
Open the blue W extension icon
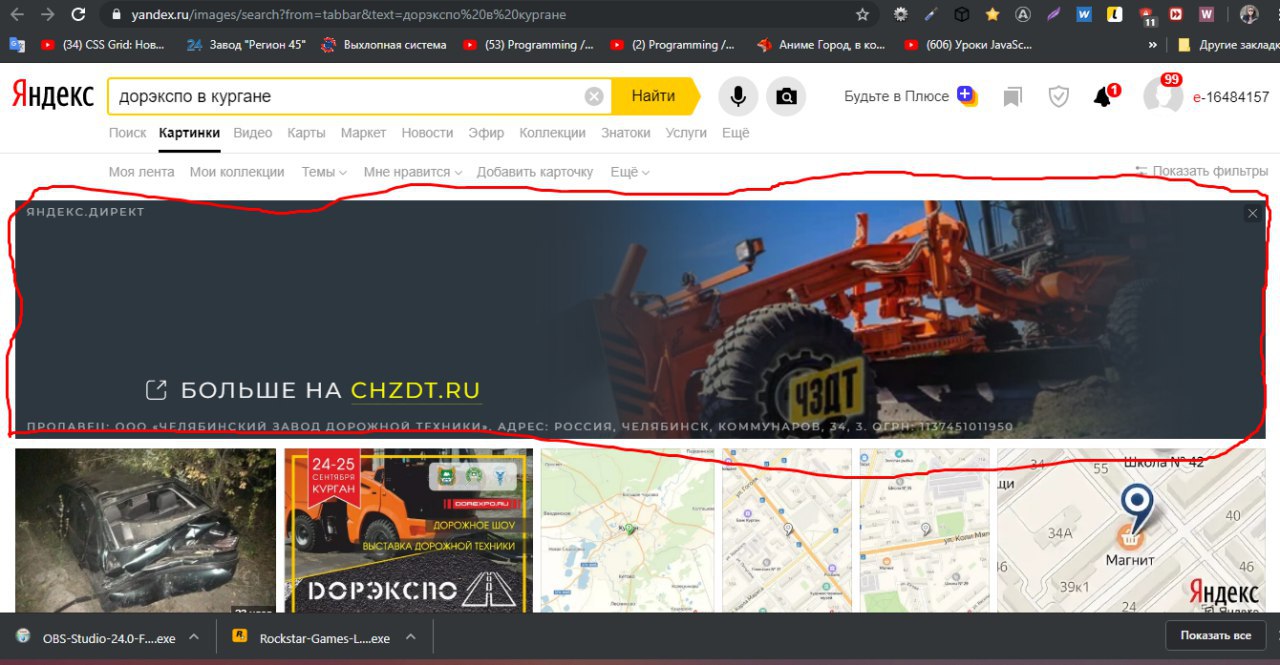tap(1084, 15)
